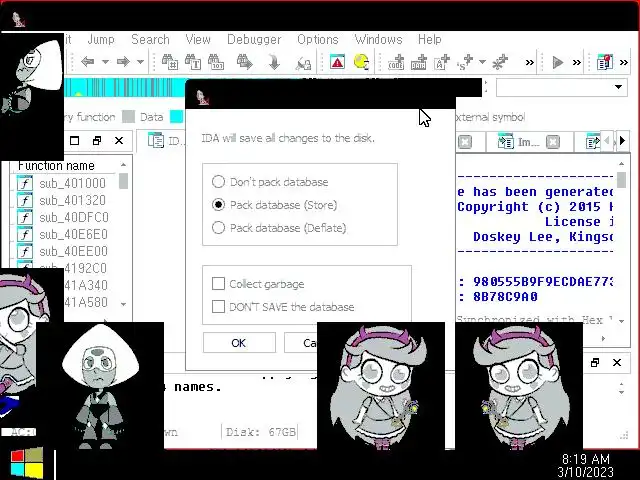Click the create structure 's' icon
This screenshot has height=480, width=640.
pyautogui.click(x=465, y=62)
